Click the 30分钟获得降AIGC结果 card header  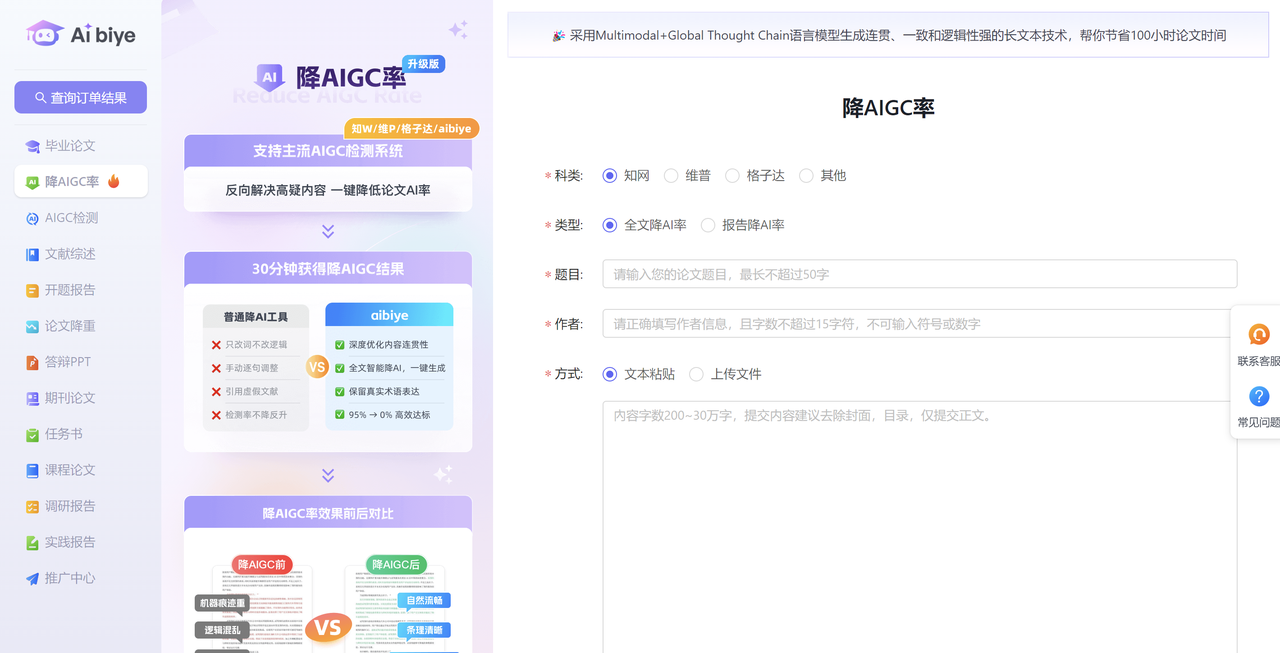tap(328, 269)
